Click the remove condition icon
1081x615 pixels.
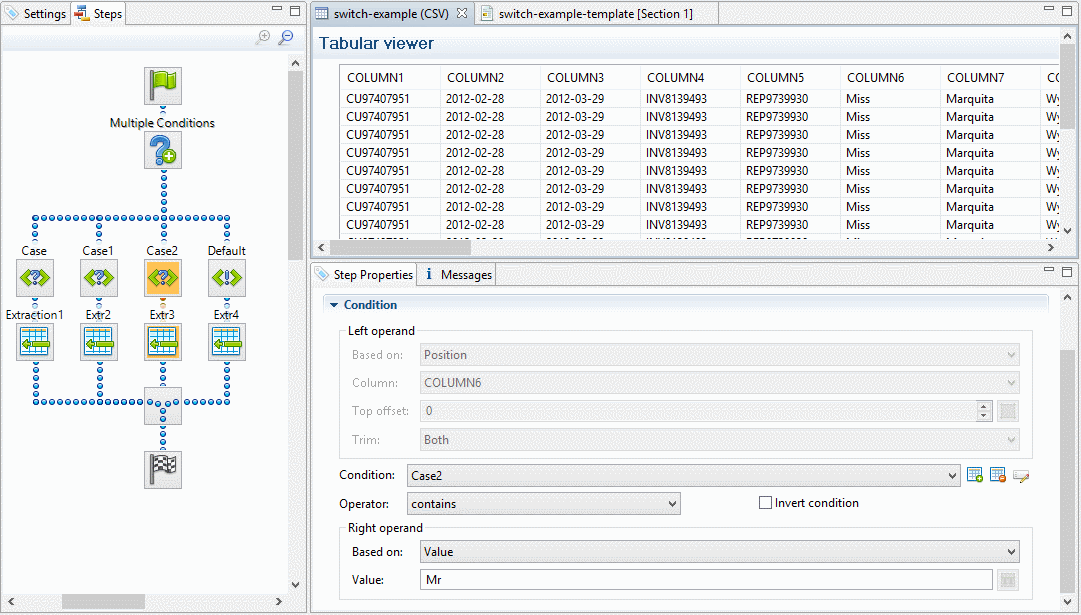coord(997,476)
